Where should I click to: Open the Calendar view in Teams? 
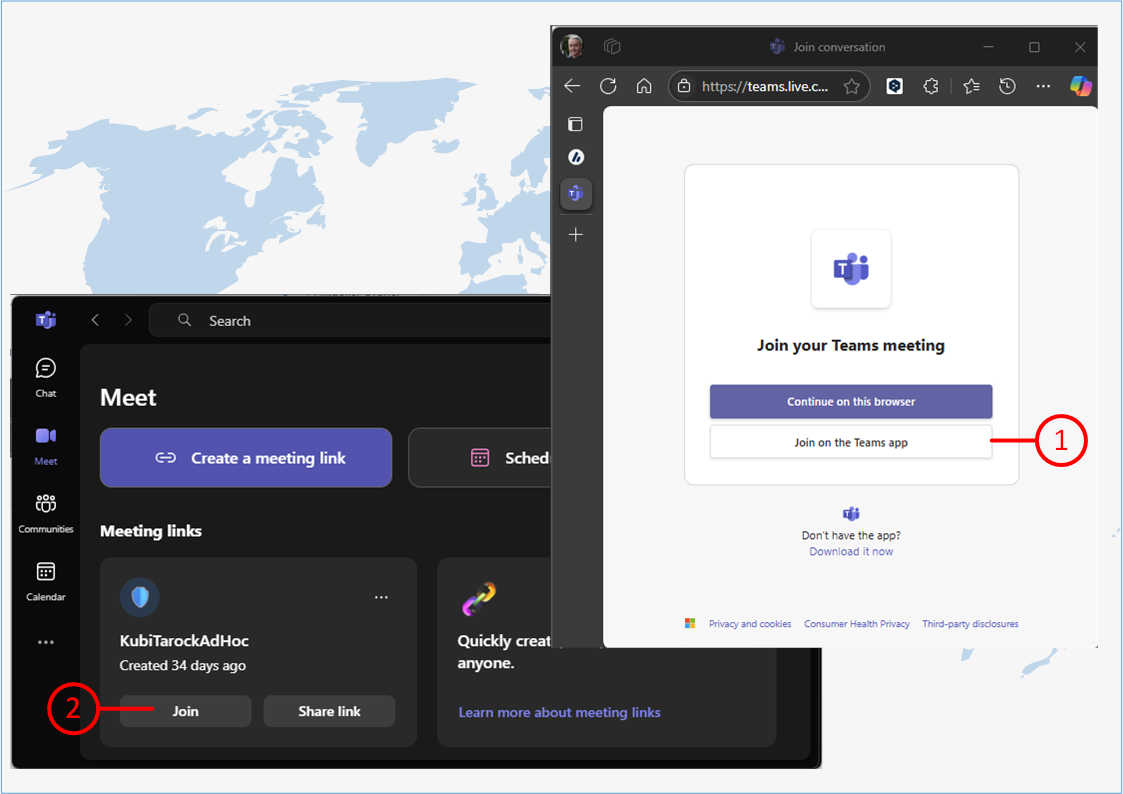click(46, 580)
